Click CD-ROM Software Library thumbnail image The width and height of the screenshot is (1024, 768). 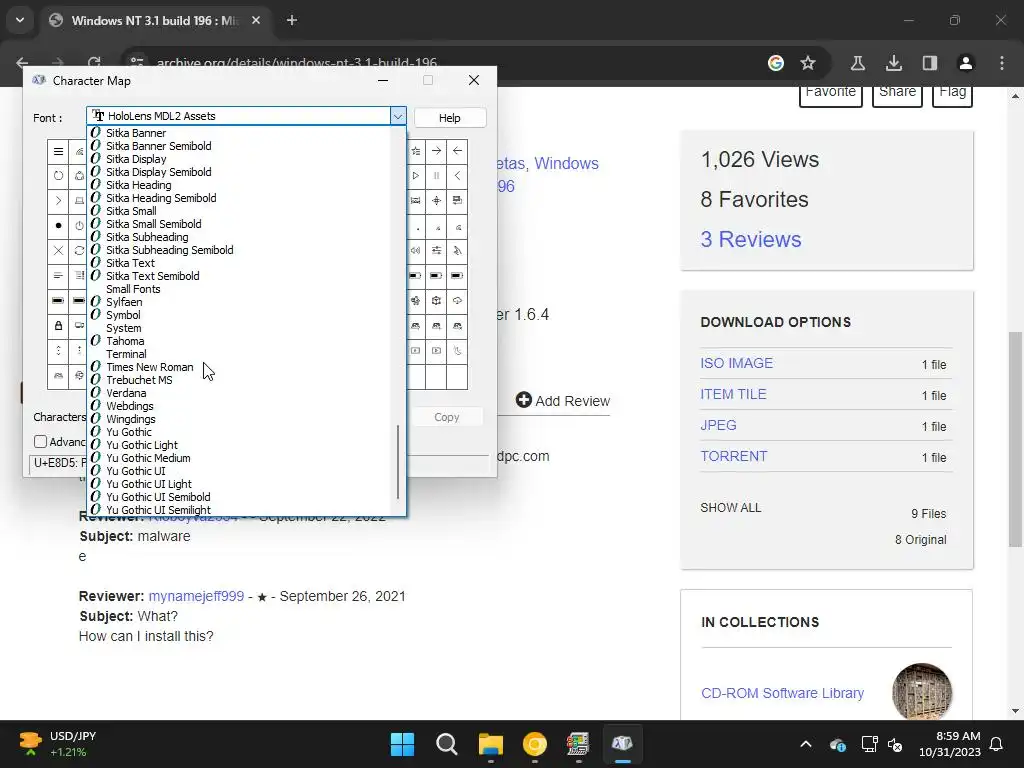pos(921,692)
